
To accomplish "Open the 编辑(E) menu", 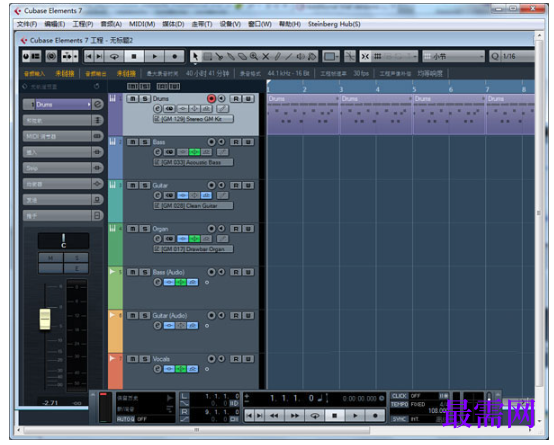I will [x=54, y=24].
